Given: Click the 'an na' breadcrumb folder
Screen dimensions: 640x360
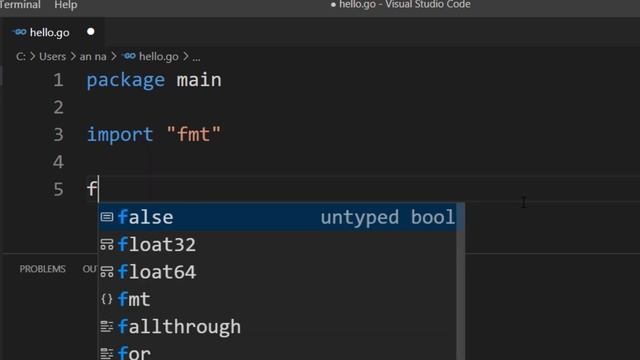Looking at the screenshot, I should [x=93, y=56].
